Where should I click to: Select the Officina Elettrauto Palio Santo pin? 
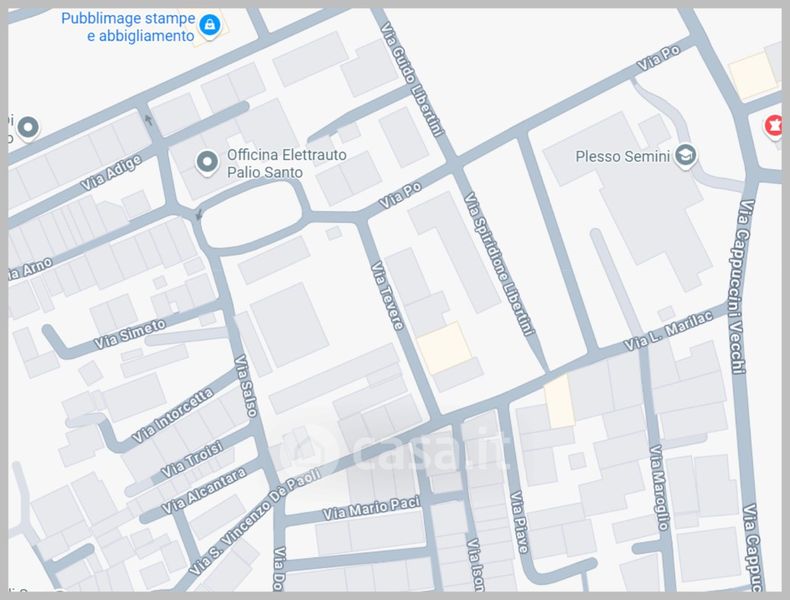pos(207,161)
